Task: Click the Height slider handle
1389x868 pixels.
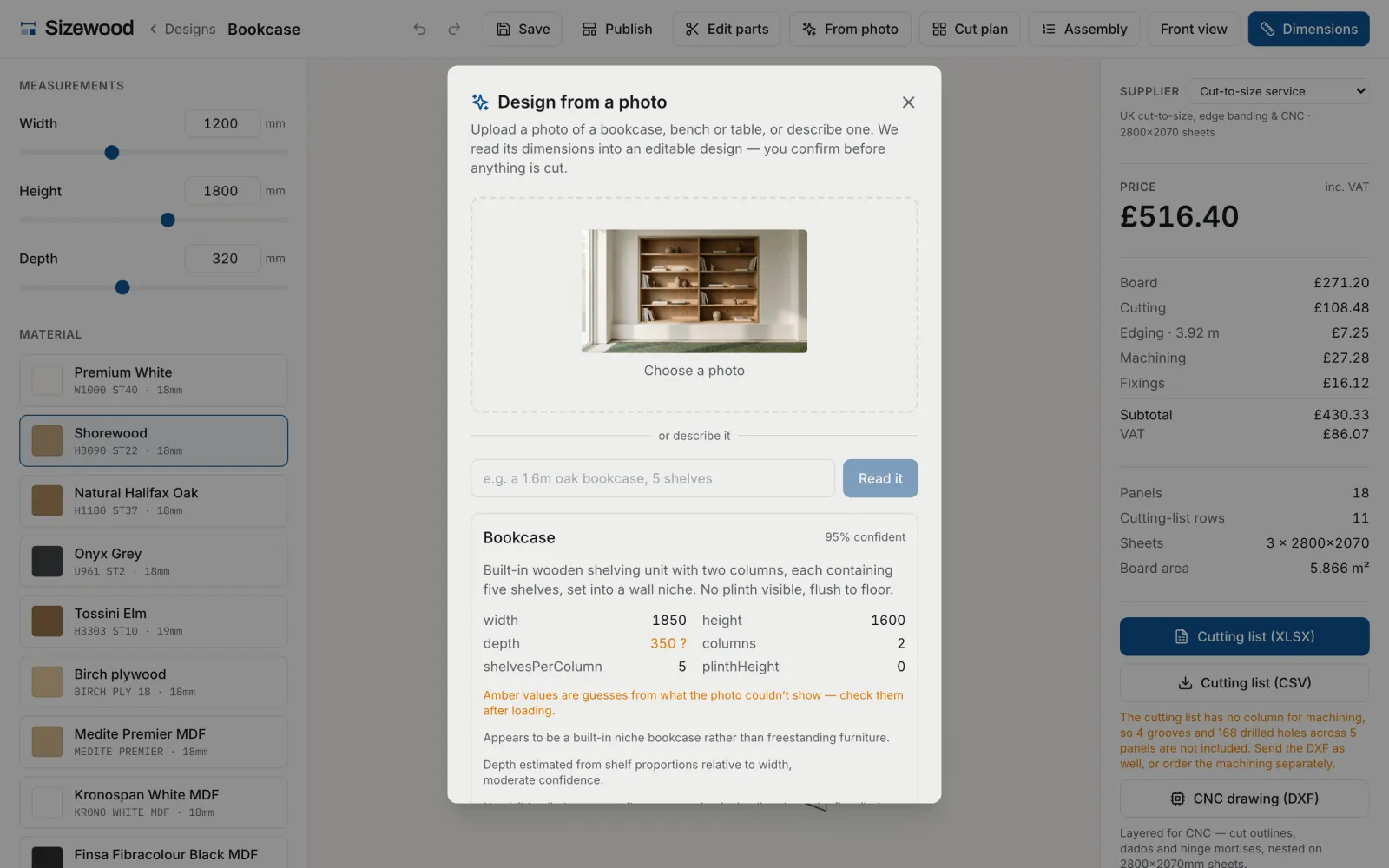Action: coord(168,220)
